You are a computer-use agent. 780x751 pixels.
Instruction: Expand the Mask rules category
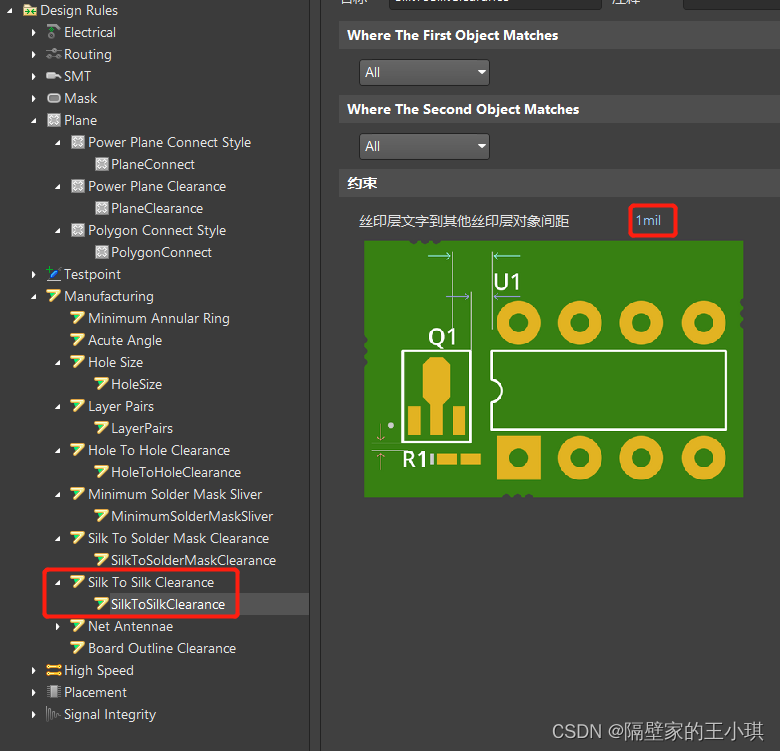(x=33, y=98)
